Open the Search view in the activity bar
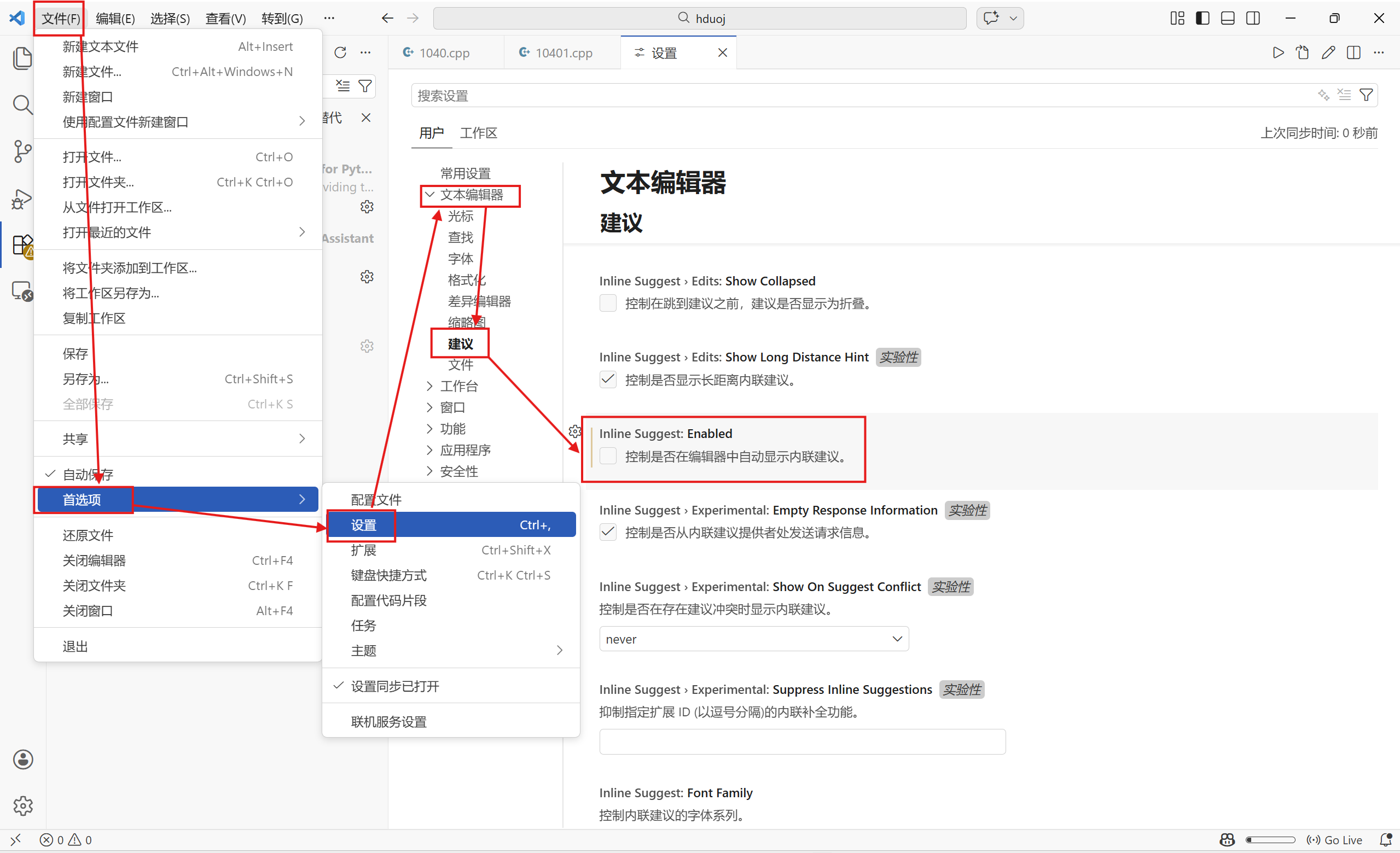This screenshot has width=1400, height=853. point(22,104)
